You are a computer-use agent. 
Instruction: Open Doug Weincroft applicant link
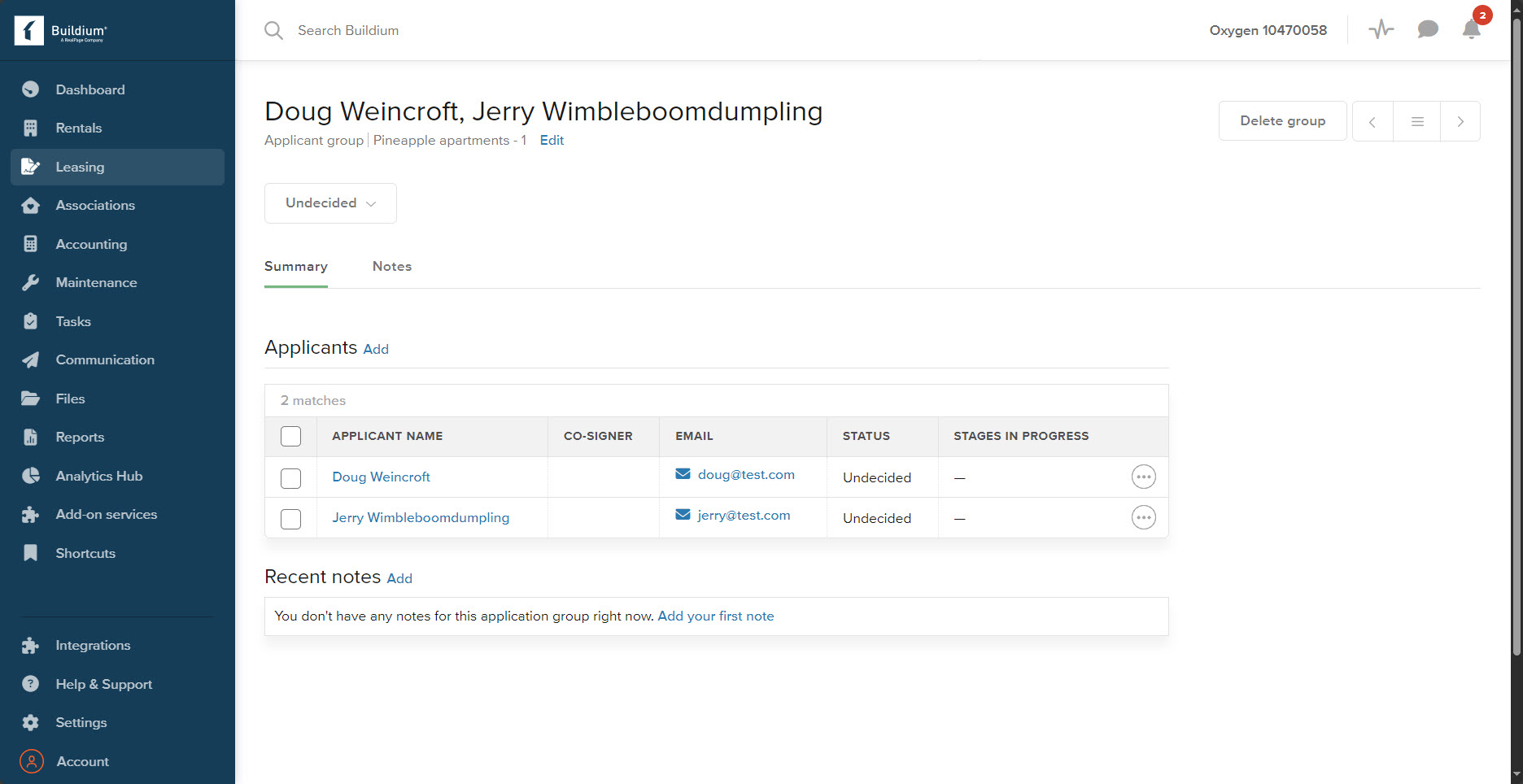click(x=381, y=477)
